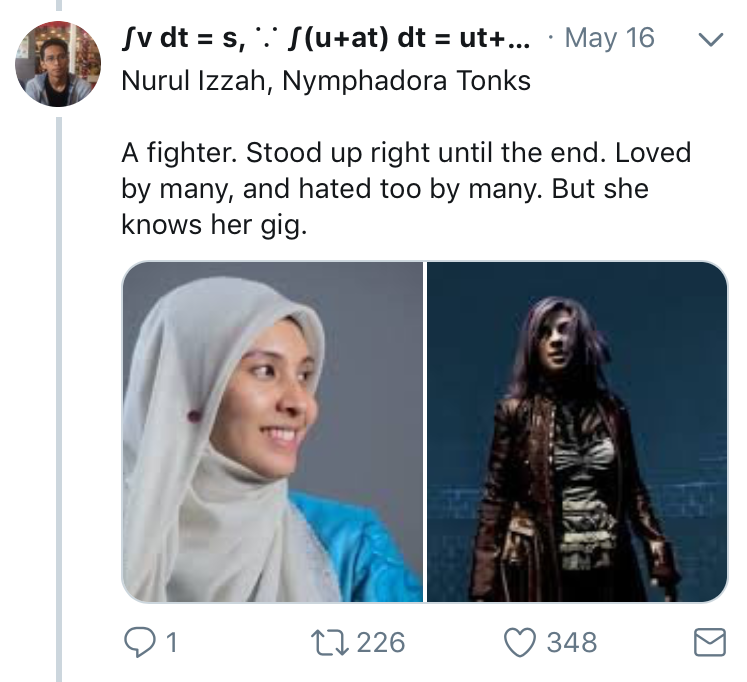The height and width of the screenshot is (682, 747).
Task: Click the reply speech bubble icon
Action: point(138,641)
